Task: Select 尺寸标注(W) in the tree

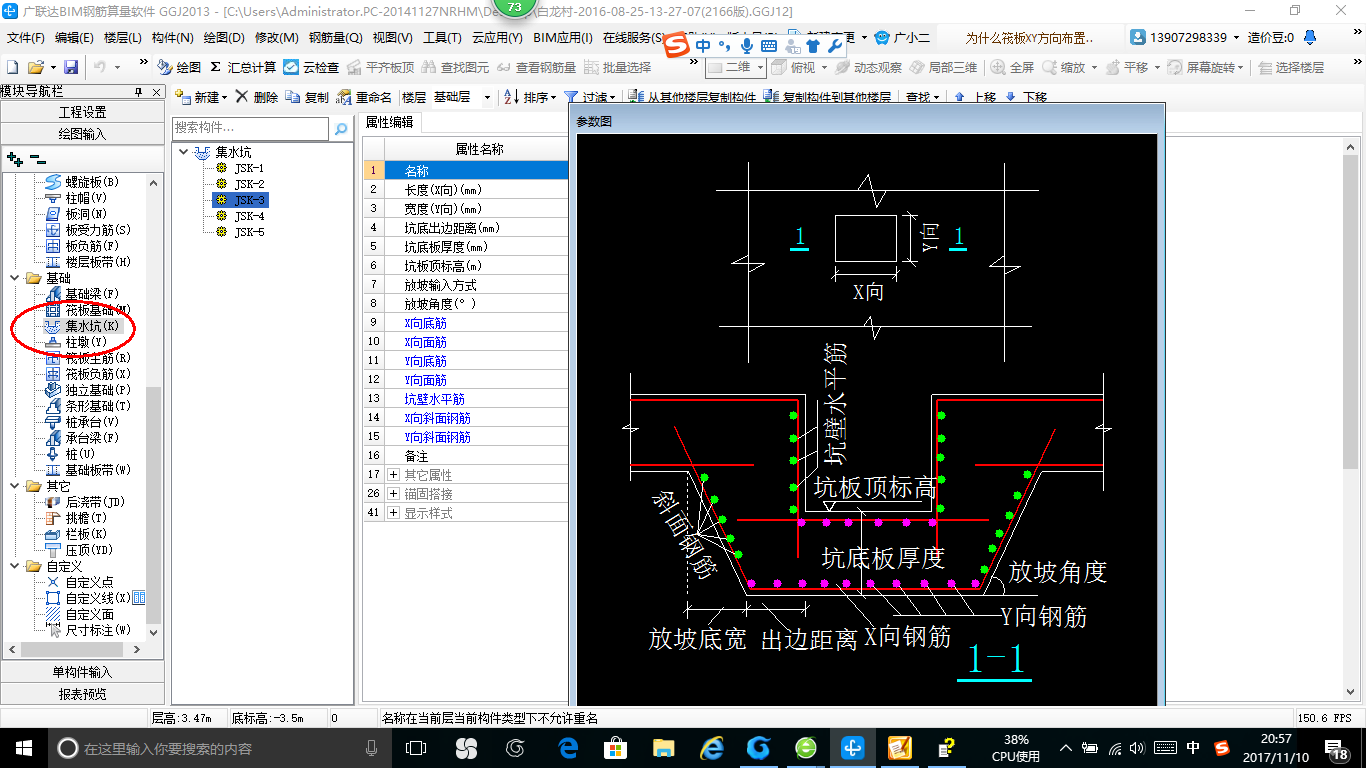Action: click(98, 630)
